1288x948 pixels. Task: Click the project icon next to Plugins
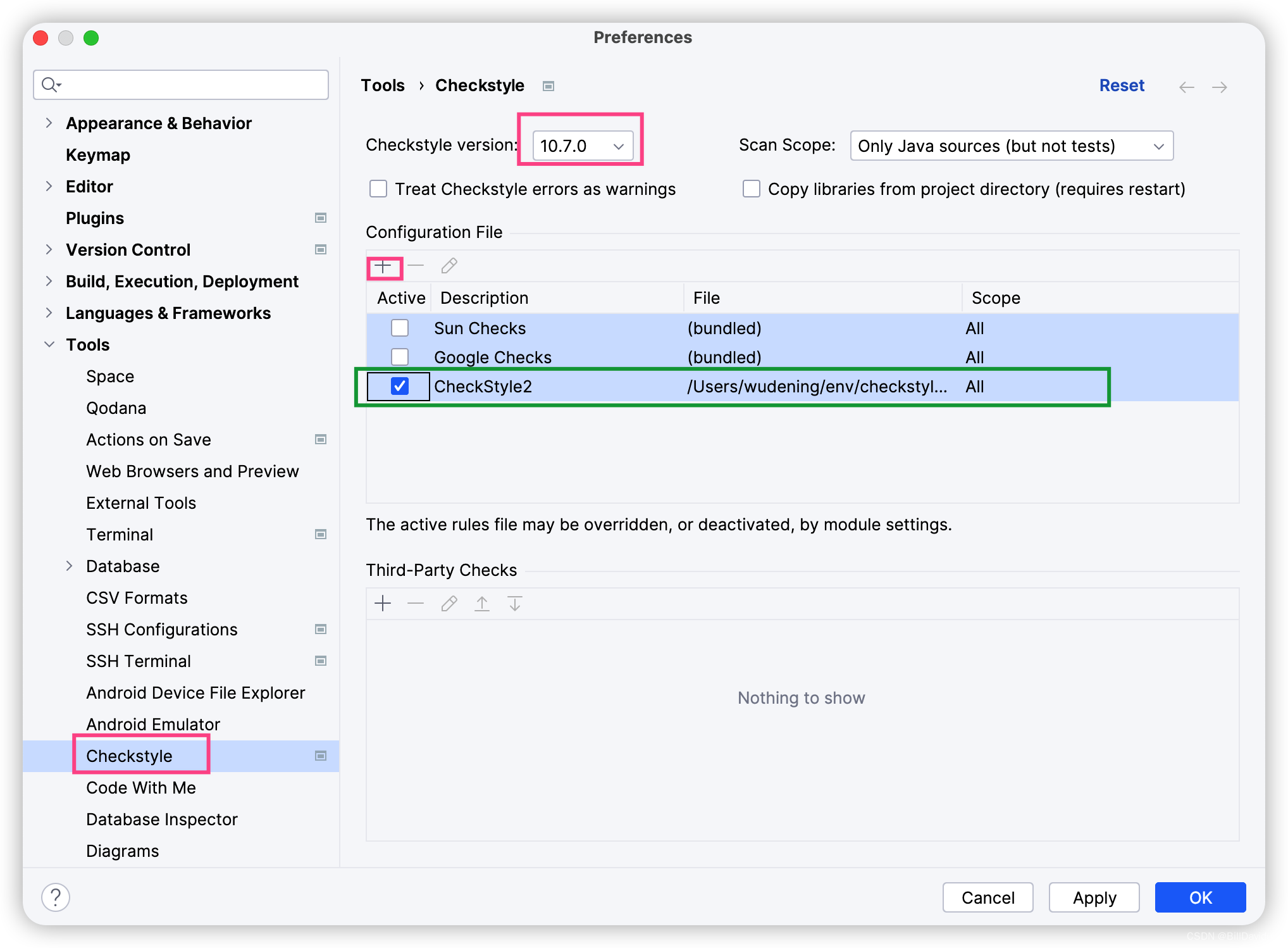(x=321, y=218)
